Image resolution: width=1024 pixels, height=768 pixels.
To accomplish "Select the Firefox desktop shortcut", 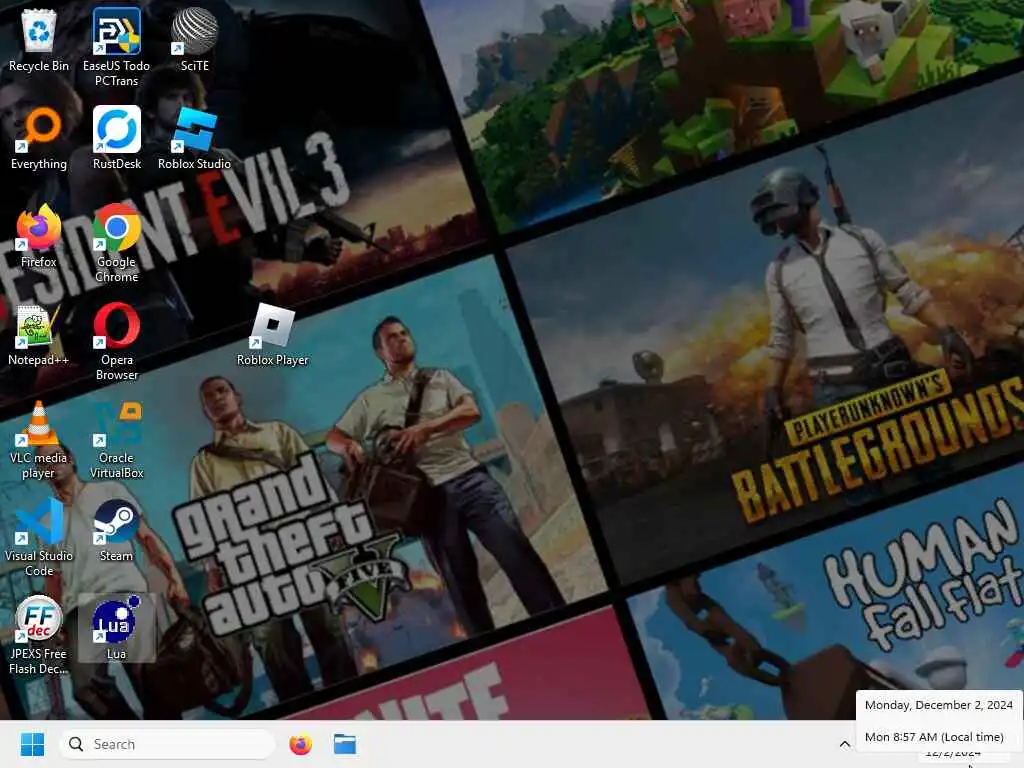I will point(39,236).
